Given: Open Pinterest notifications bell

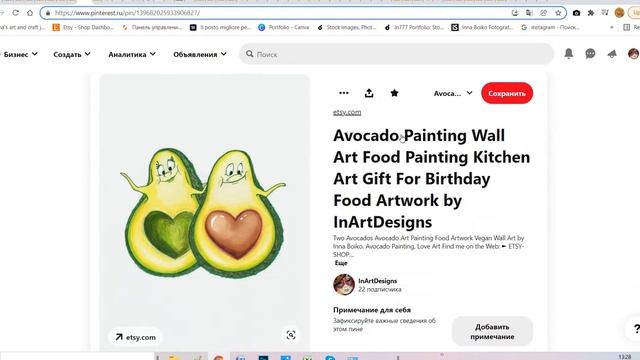Looking at the screenshot, I should tap(569, 53).
